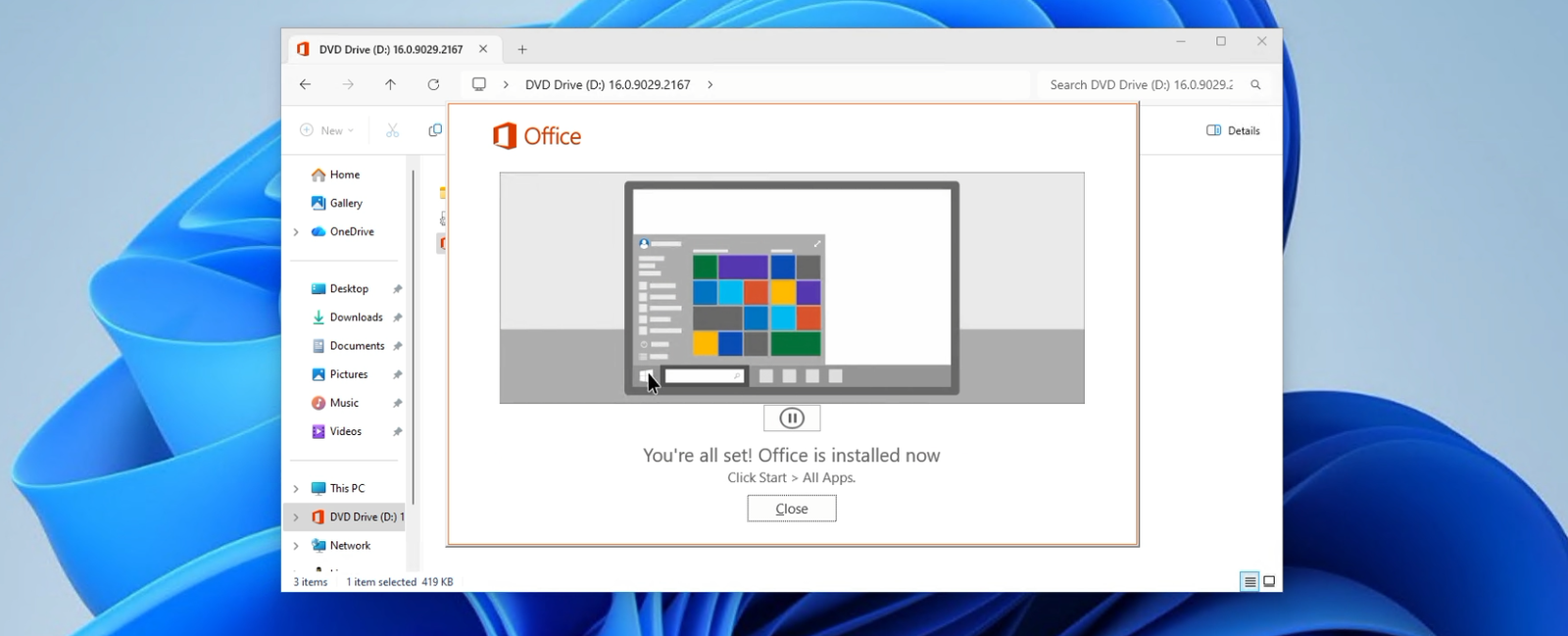Unpin Videos using its pin icon
The height and width of the screenshot is (636, 1568).
point(397,431)
